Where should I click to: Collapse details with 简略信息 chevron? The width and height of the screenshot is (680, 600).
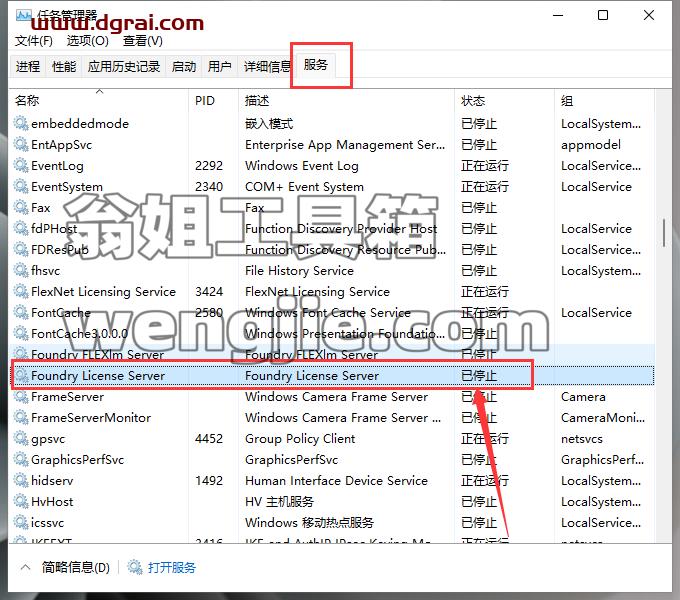pyautogui.click(x=26, y=567)
